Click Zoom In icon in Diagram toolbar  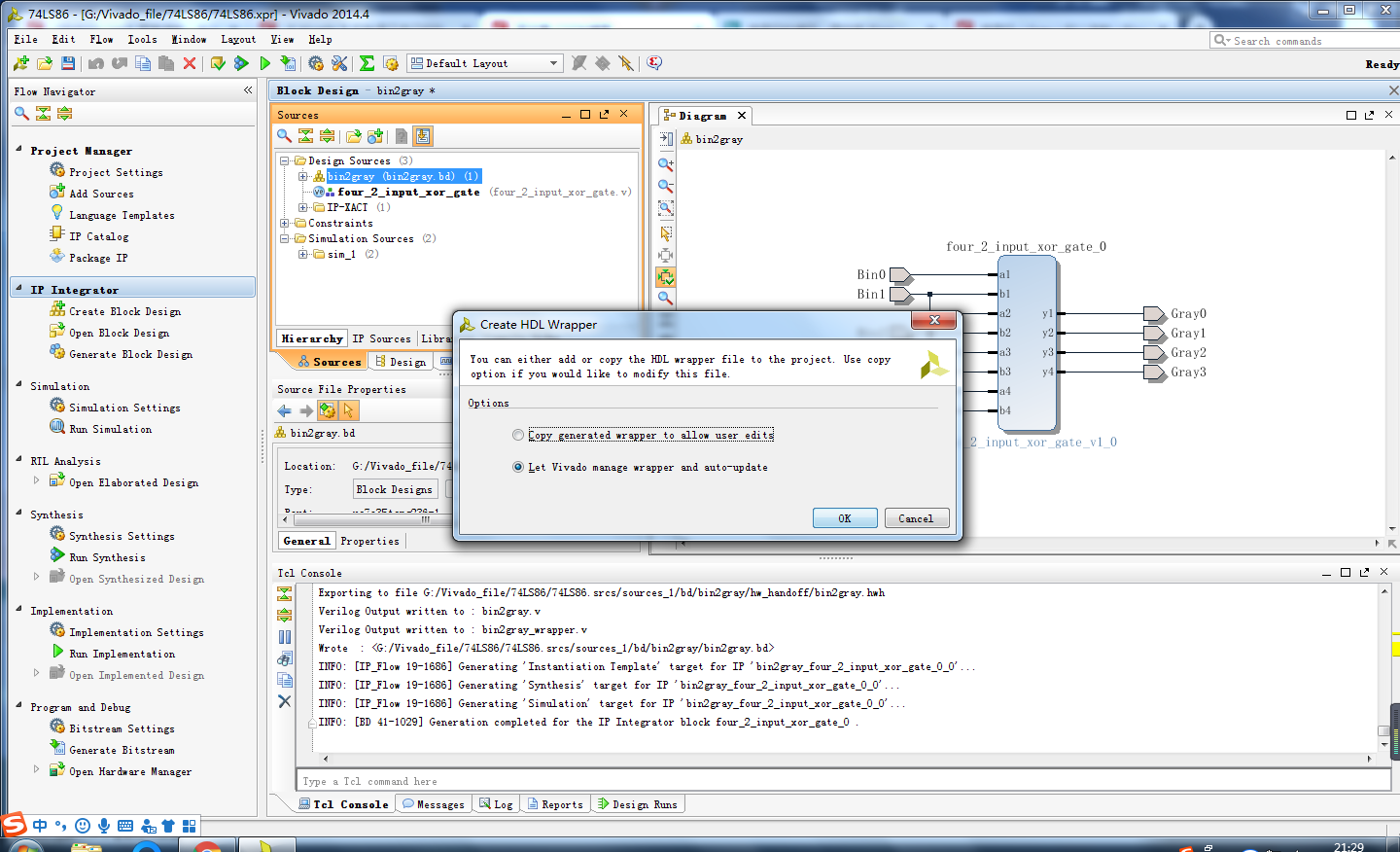pos(666,164)
